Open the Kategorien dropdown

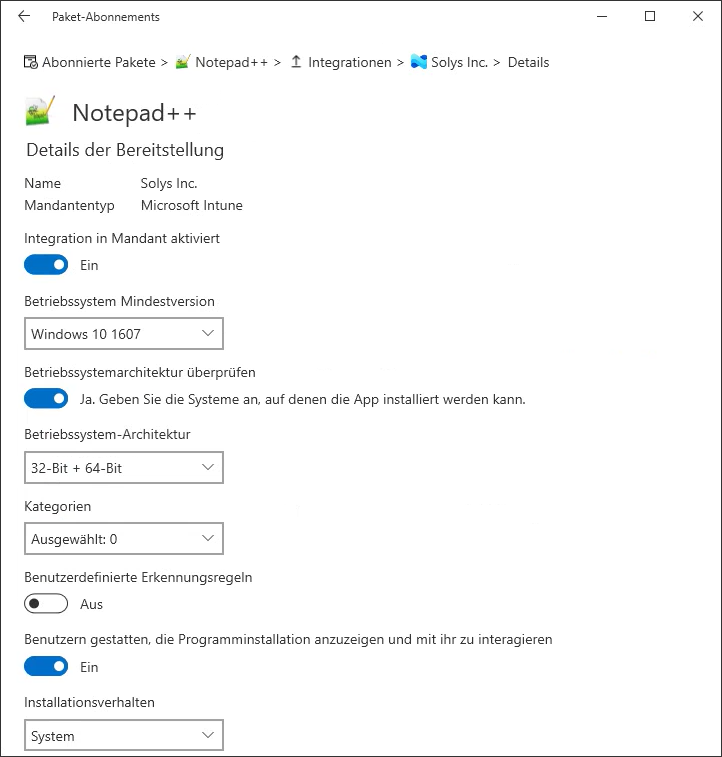coord(123,539)
